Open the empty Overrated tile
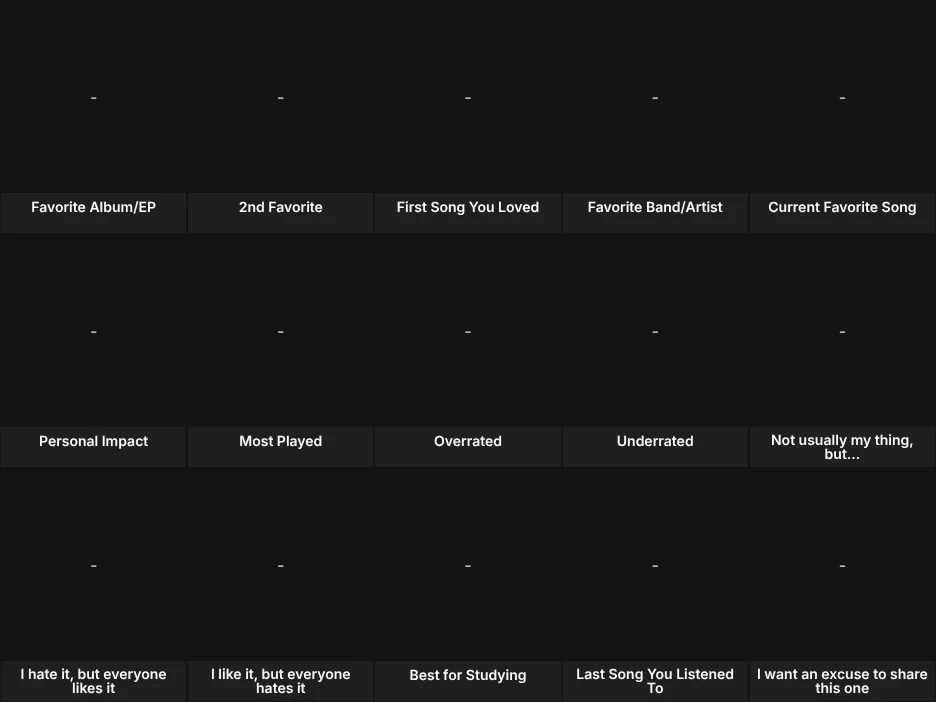The width and height of the screenshot is (936, 702). point(467,331)
